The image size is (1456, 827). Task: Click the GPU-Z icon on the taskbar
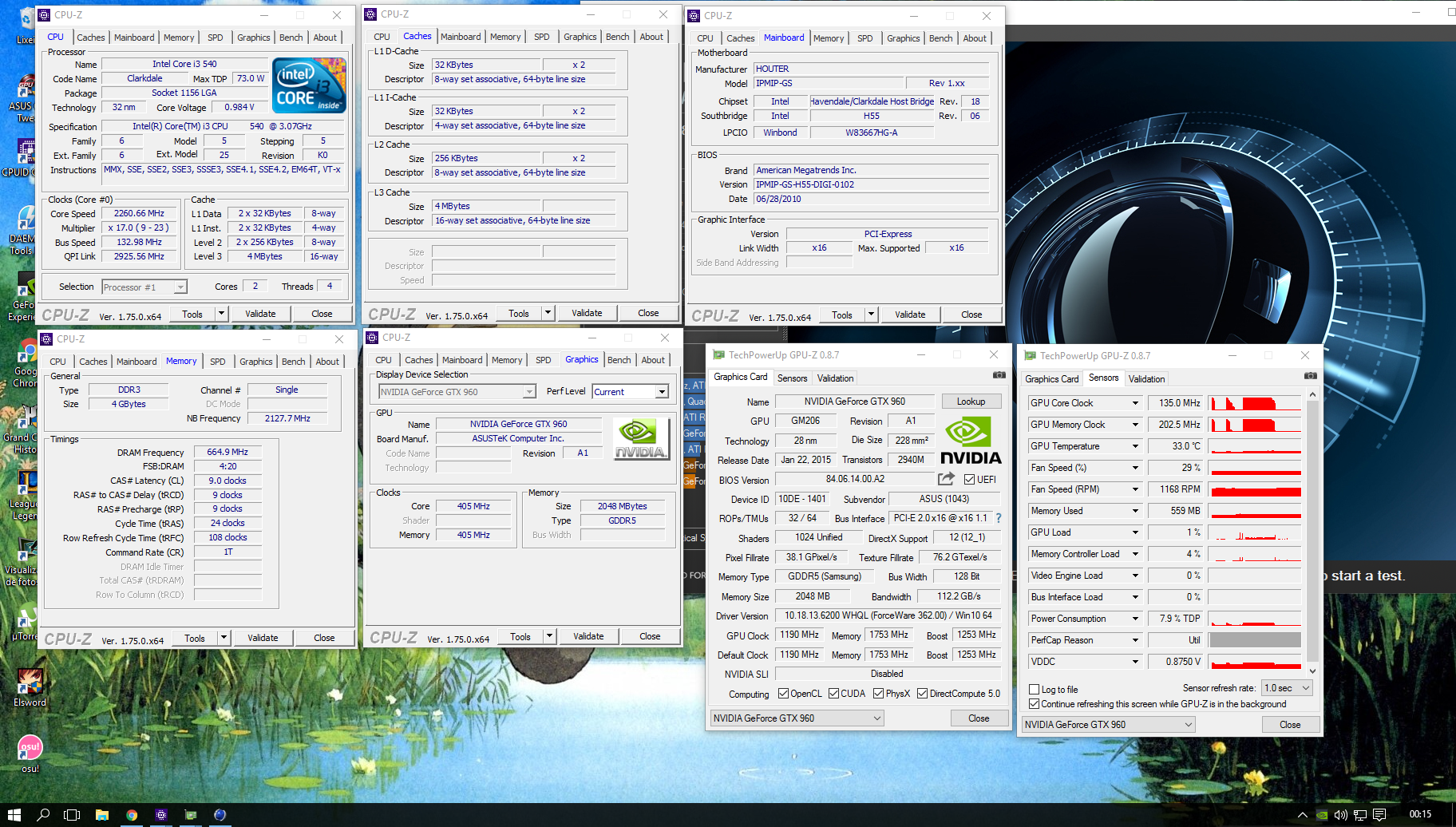click(191, 815)
